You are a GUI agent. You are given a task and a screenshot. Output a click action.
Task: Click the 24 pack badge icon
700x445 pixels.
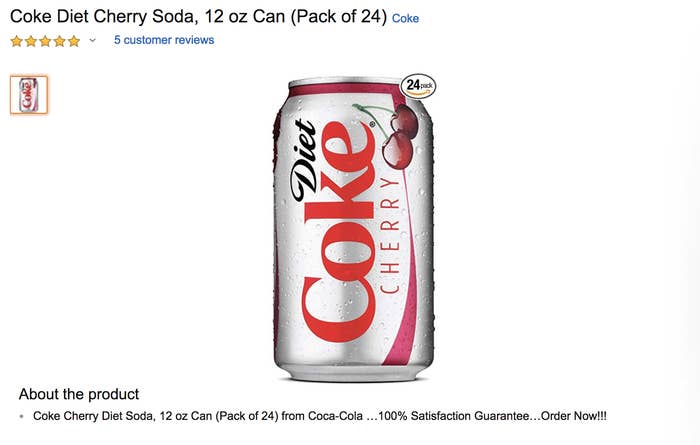[418, 86]
